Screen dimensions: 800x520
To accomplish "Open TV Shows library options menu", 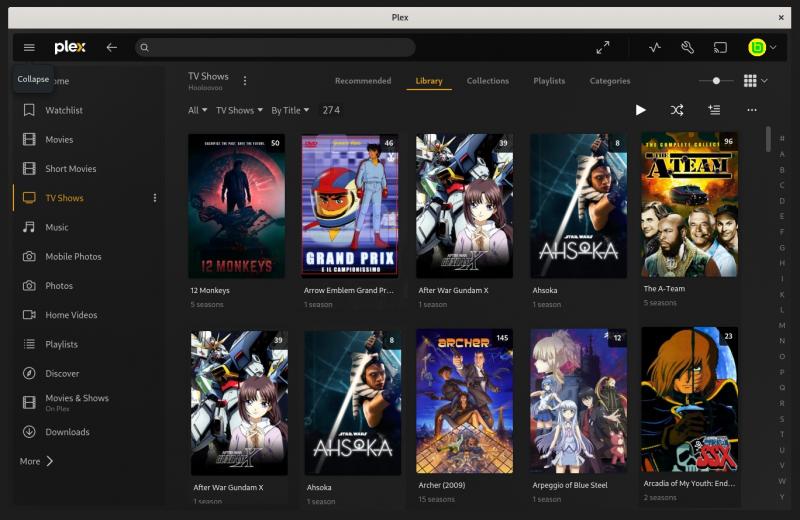I will click(245, 81).
